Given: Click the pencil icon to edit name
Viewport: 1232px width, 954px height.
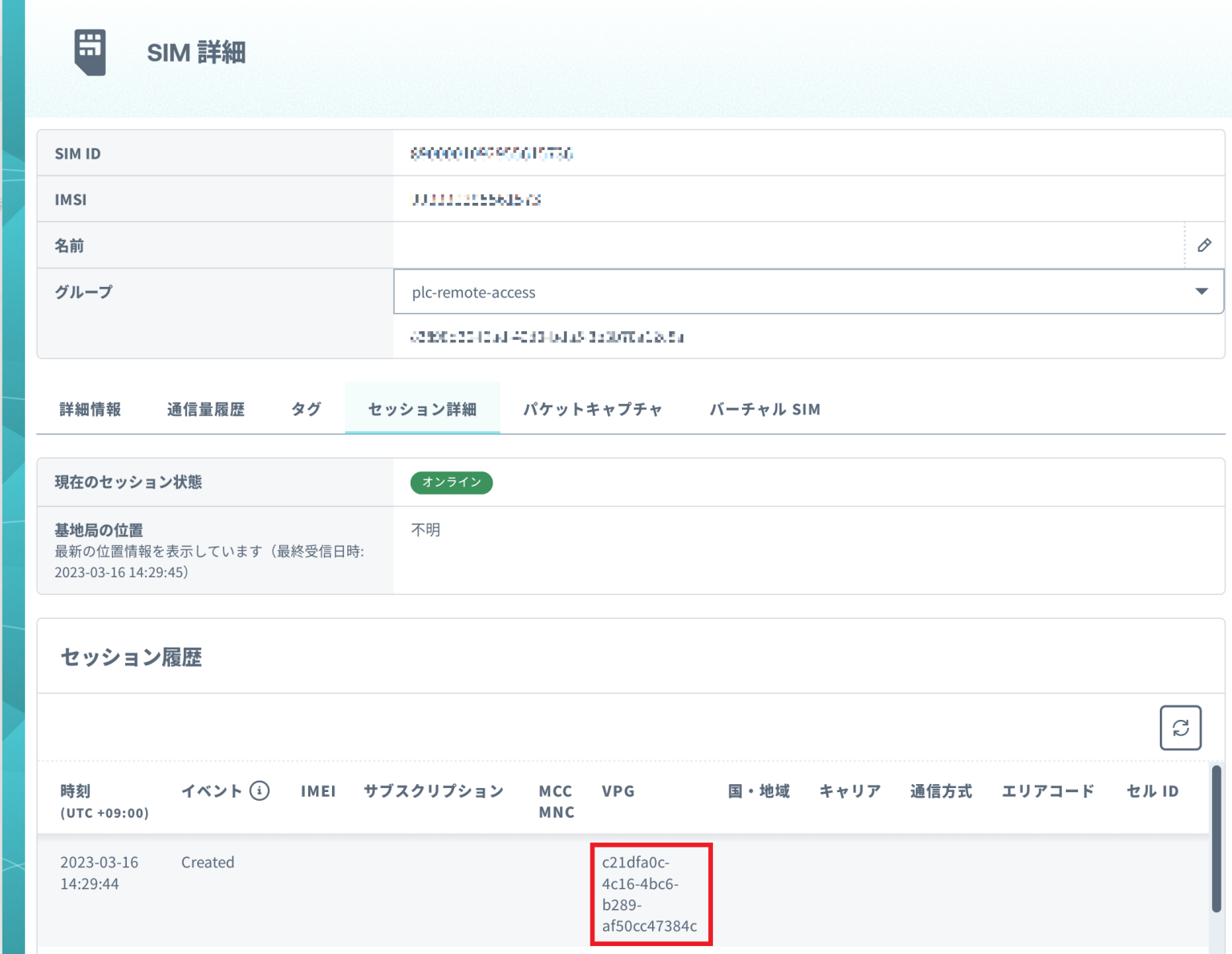Looking at the screenshot, I should click(1204, 245).
